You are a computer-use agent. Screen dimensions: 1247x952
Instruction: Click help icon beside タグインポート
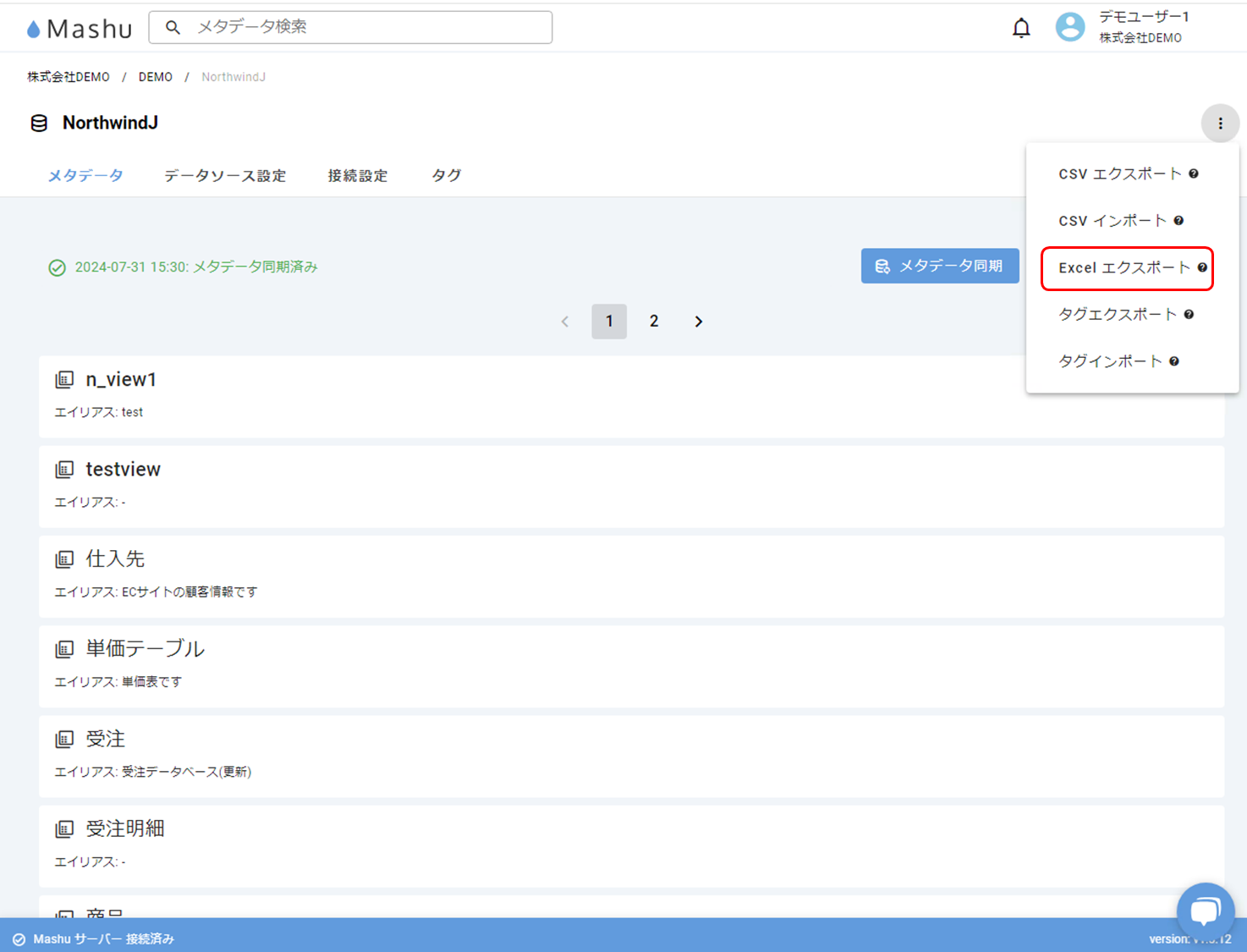coord(1173,361)
